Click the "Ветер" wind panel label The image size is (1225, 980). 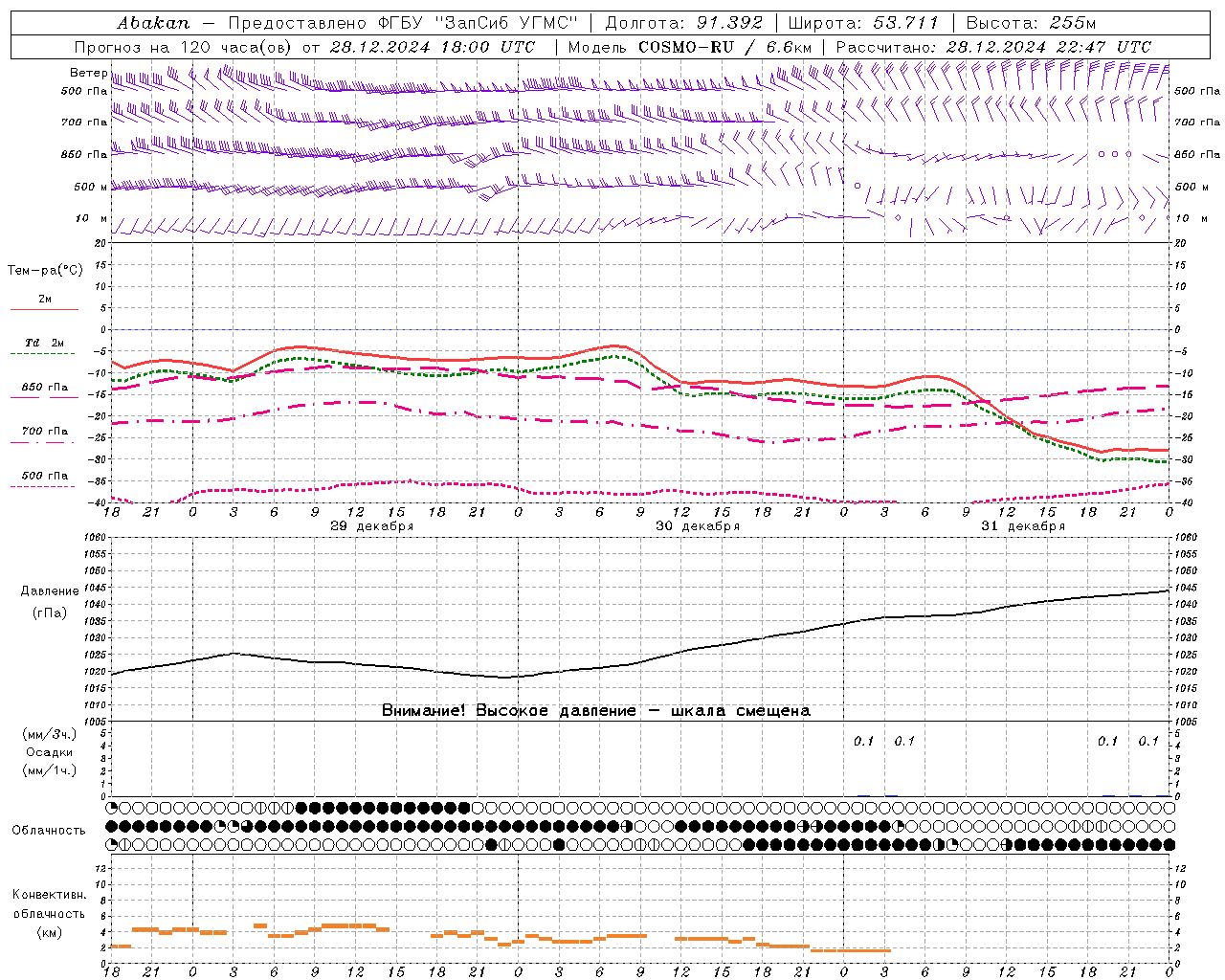coord(88,73)
